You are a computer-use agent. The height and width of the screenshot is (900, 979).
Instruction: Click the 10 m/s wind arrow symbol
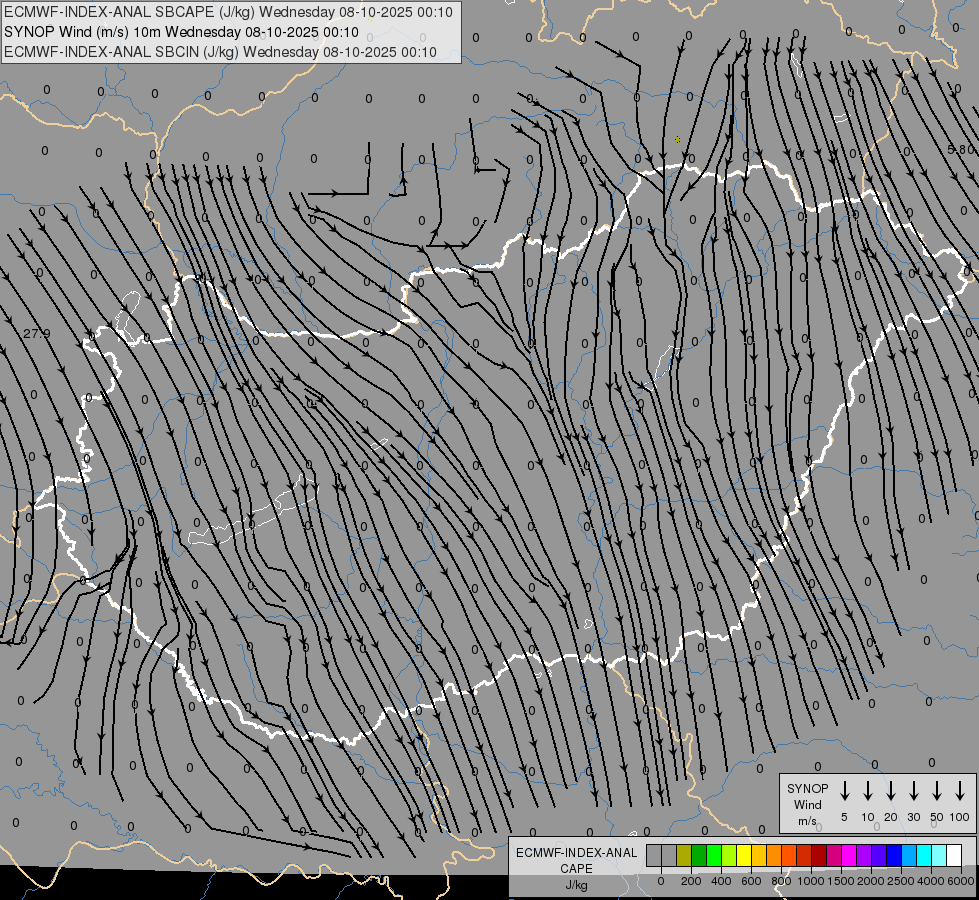tap(868, 791)
